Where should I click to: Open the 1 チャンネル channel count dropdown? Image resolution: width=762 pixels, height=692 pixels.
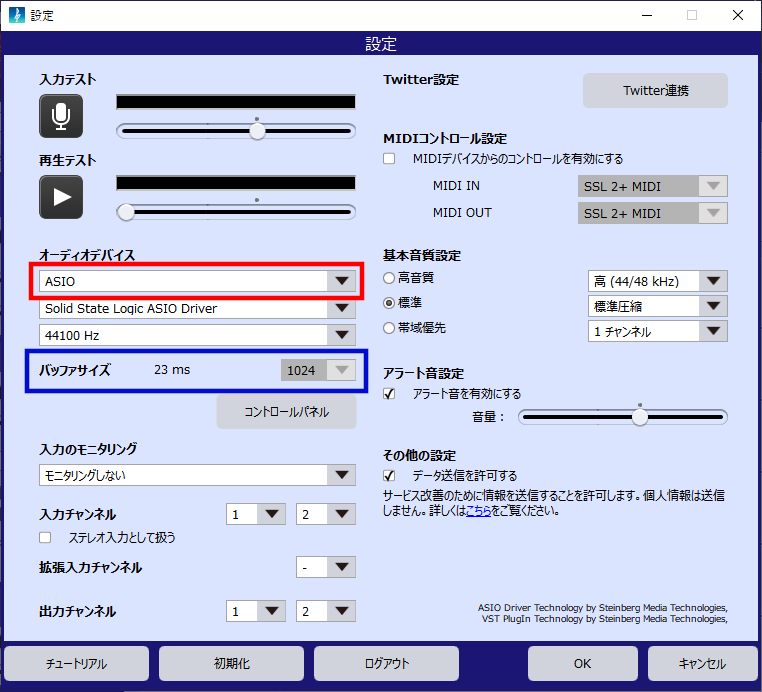(658, 331)
